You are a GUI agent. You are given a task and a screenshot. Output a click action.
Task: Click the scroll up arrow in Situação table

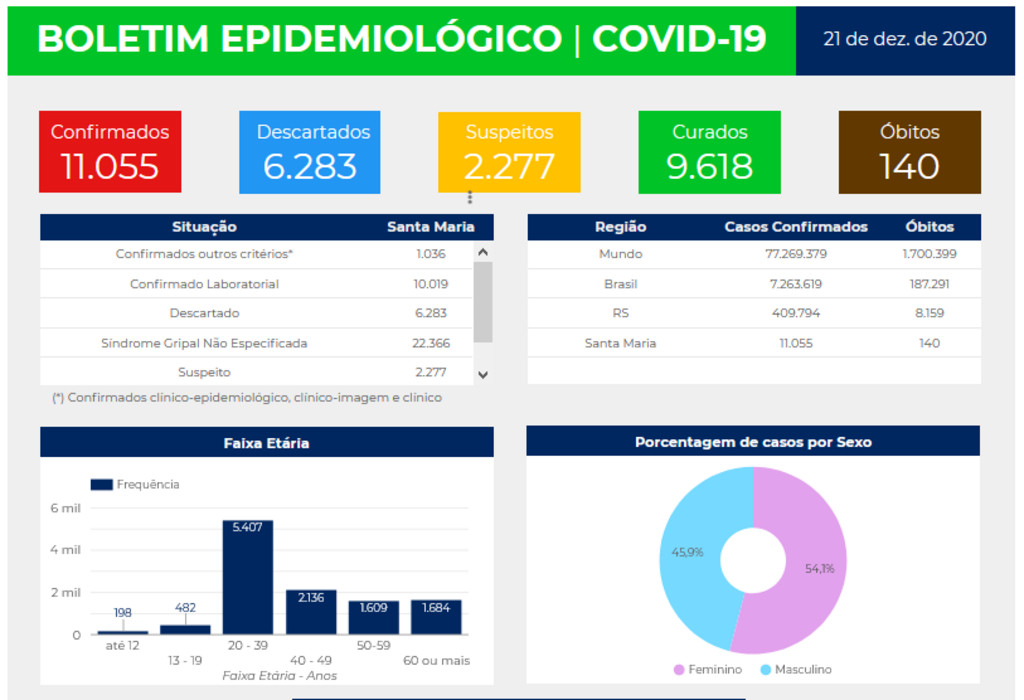pos(483,254)
